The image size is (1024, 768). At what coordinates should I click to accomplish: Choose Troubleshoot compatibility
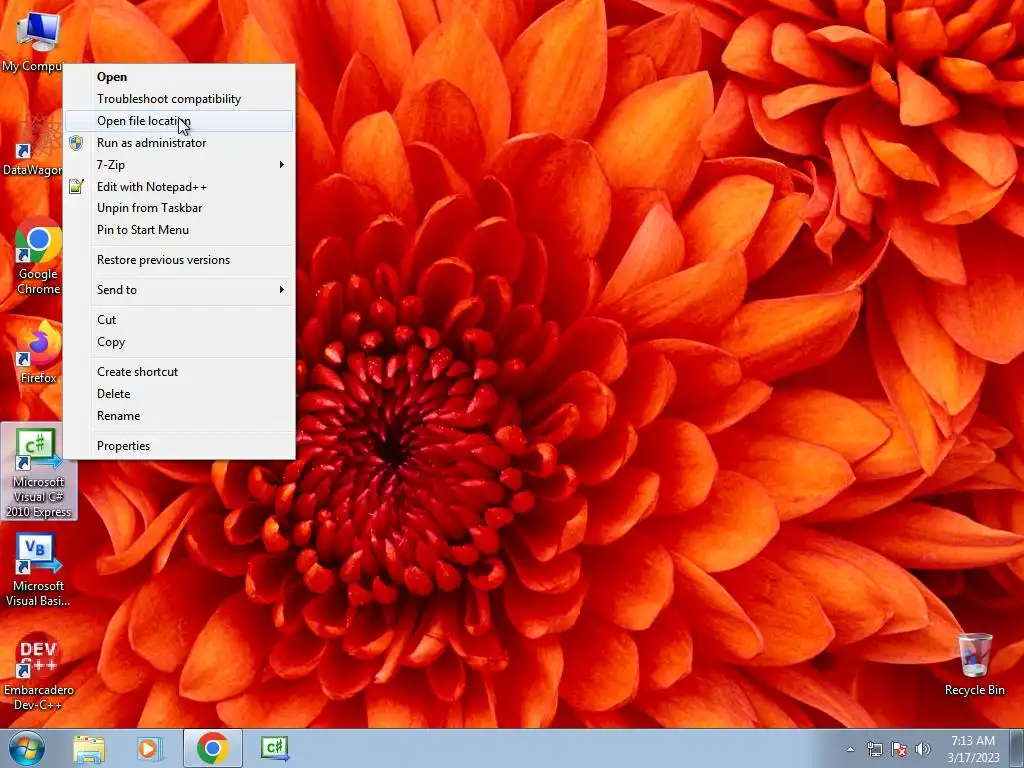pyautogui.click(x=179, y=99)
